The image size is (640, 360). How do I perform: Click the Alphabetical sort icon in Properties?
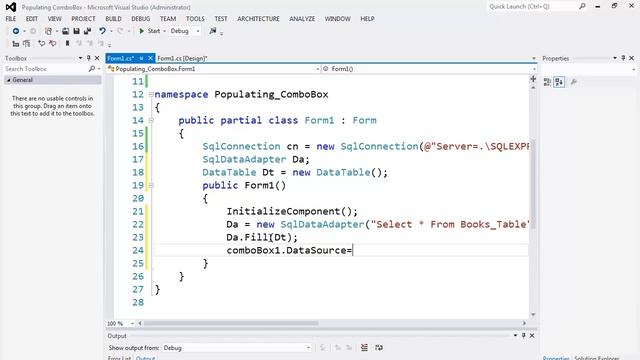tap(559, 82)
